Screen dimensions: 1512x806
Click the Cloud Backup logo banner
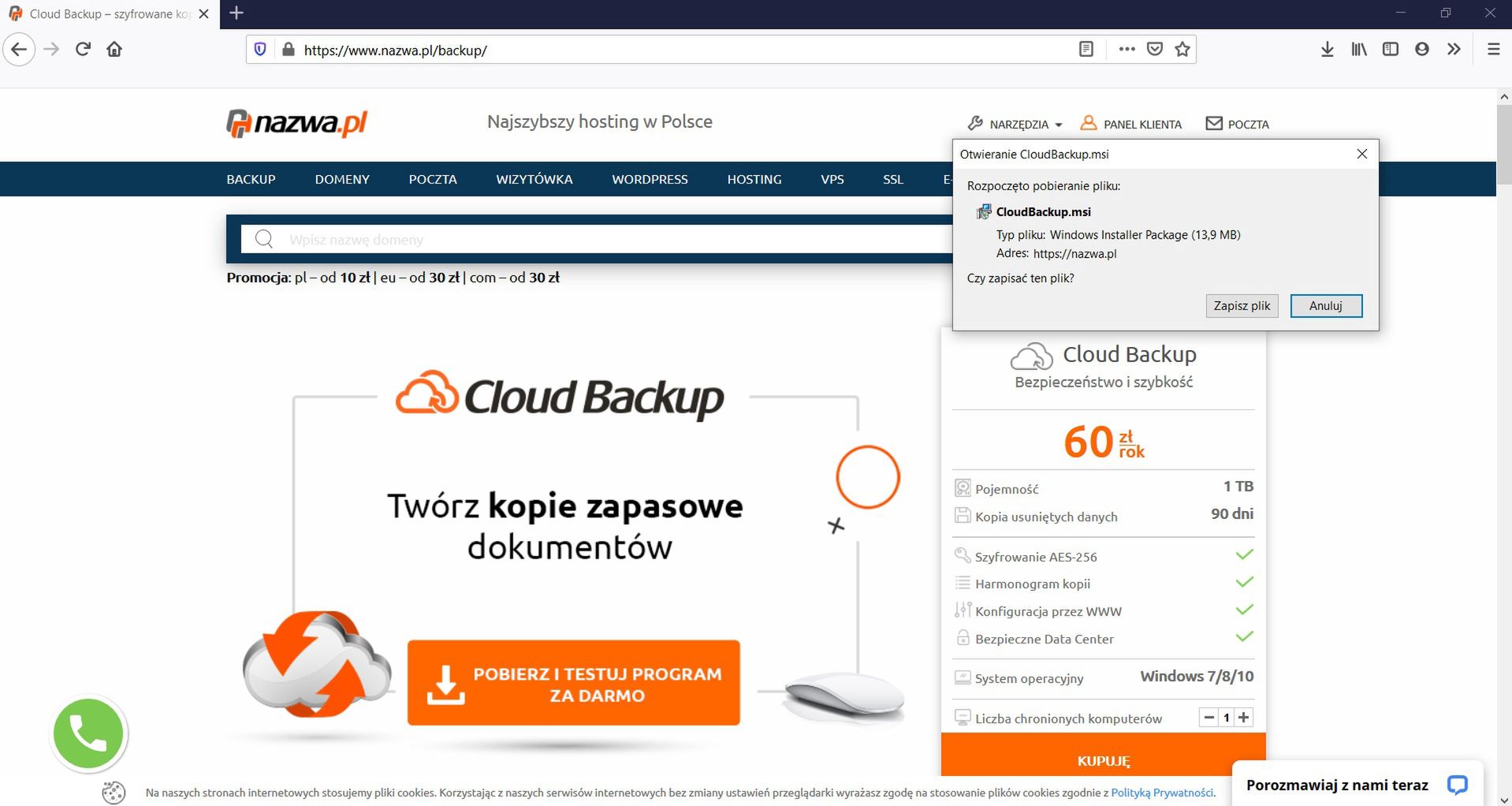point(559,396)
